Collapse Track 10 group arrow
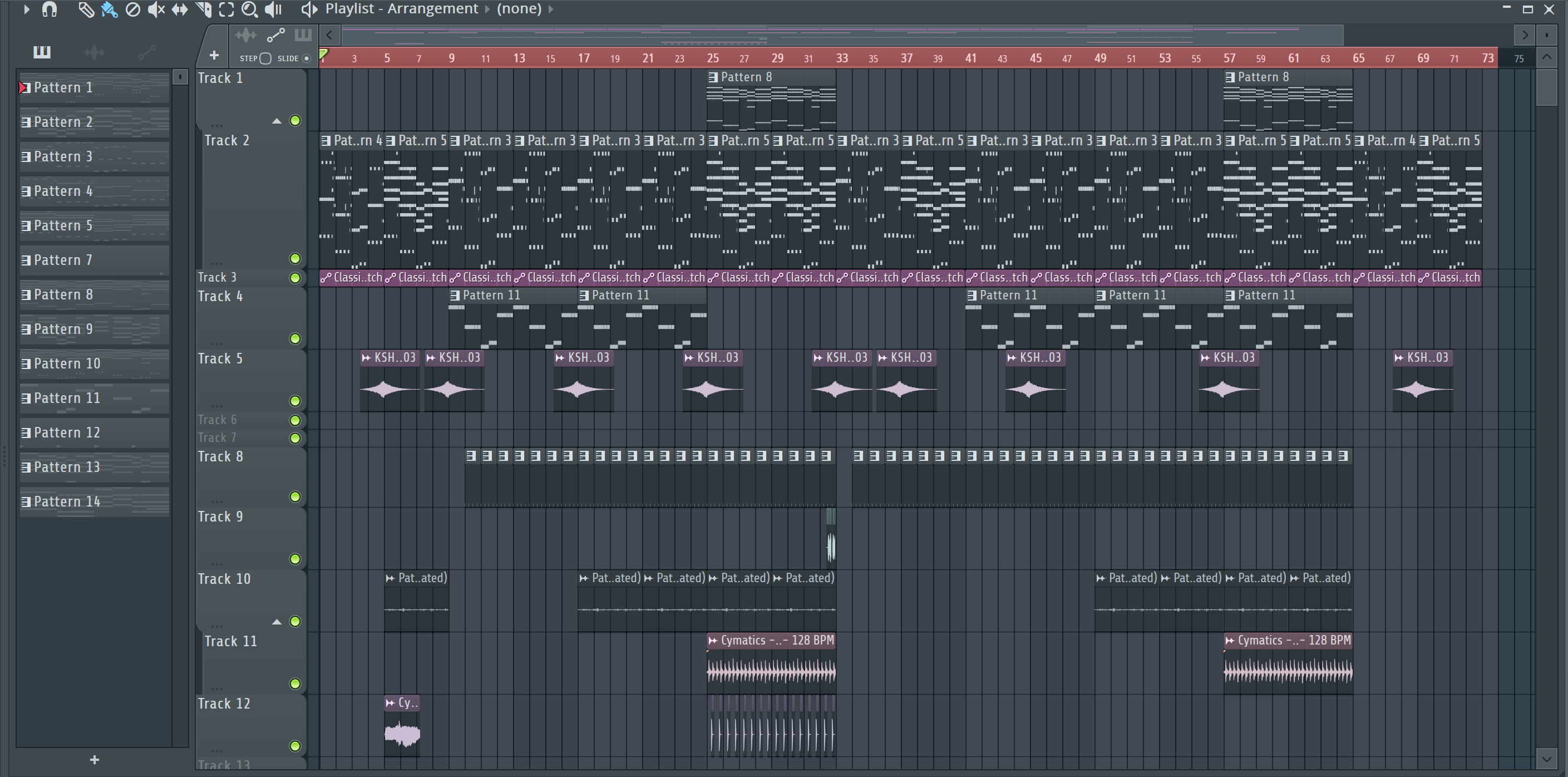Image resolution: width=1568 pixels, height=777 pixels. point(277,622)
